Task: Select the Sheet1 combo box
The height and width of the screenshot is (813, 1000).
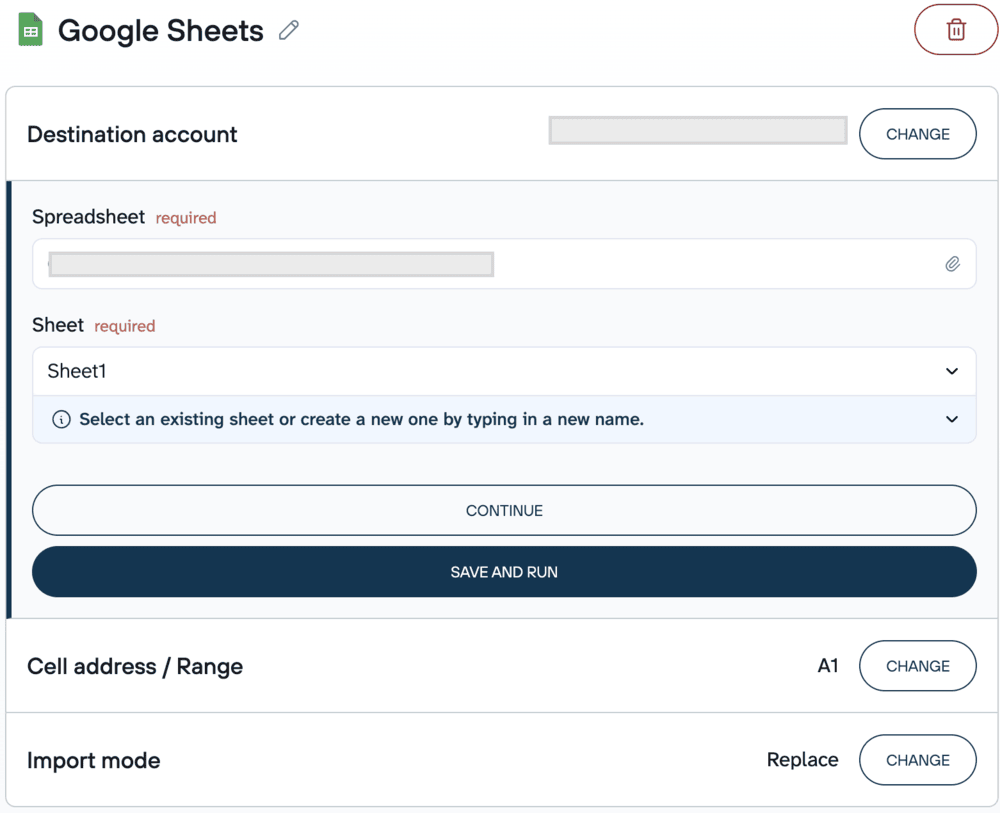Action: click(400, 370)
